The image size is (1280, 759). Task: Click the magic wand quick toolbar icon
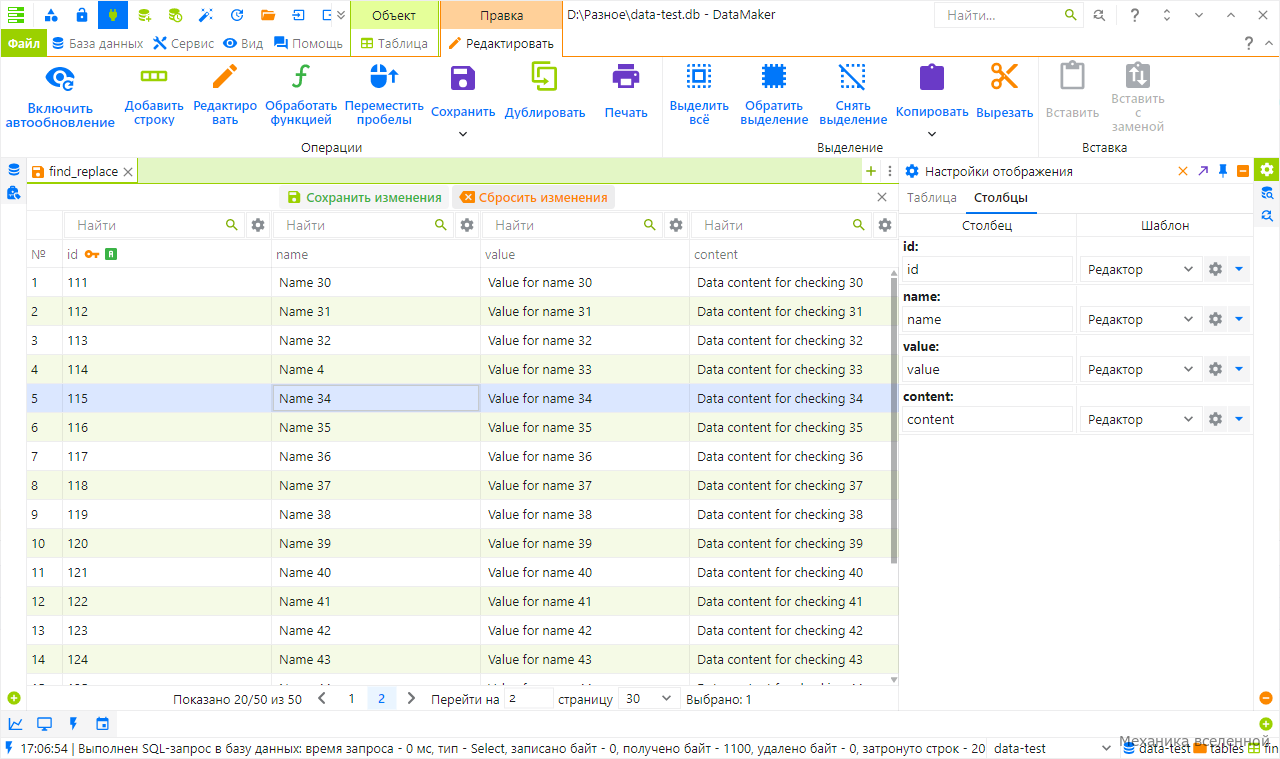206,15
